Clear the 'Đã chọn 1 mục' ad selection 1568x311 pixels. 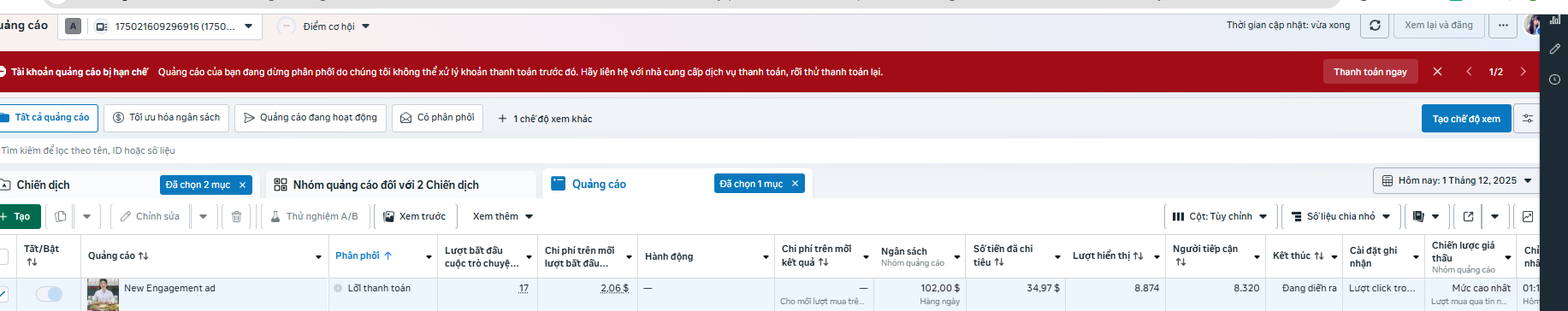point(795,184)
